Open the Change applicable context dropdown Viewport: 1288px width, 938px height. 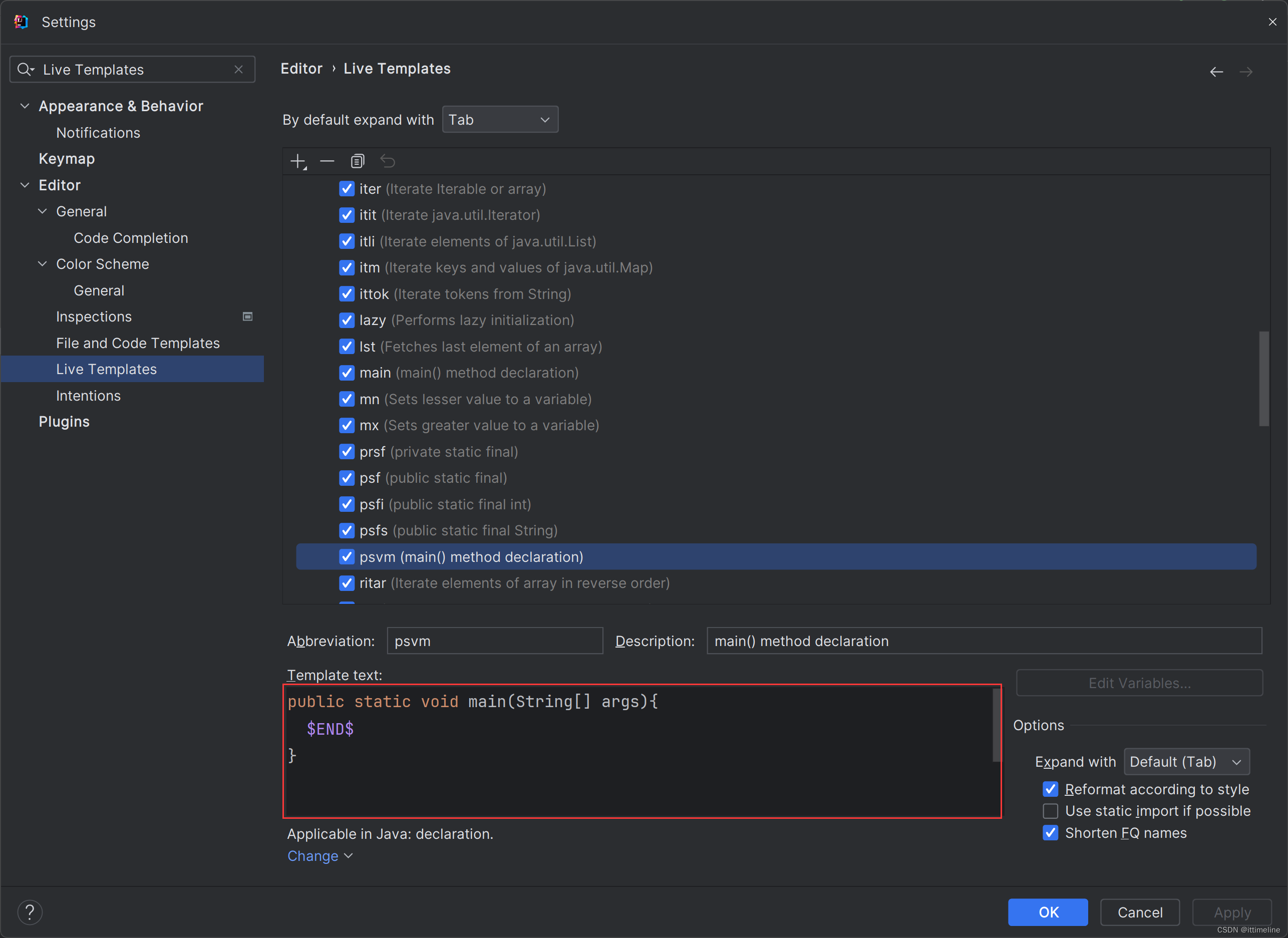pos(319,856)
